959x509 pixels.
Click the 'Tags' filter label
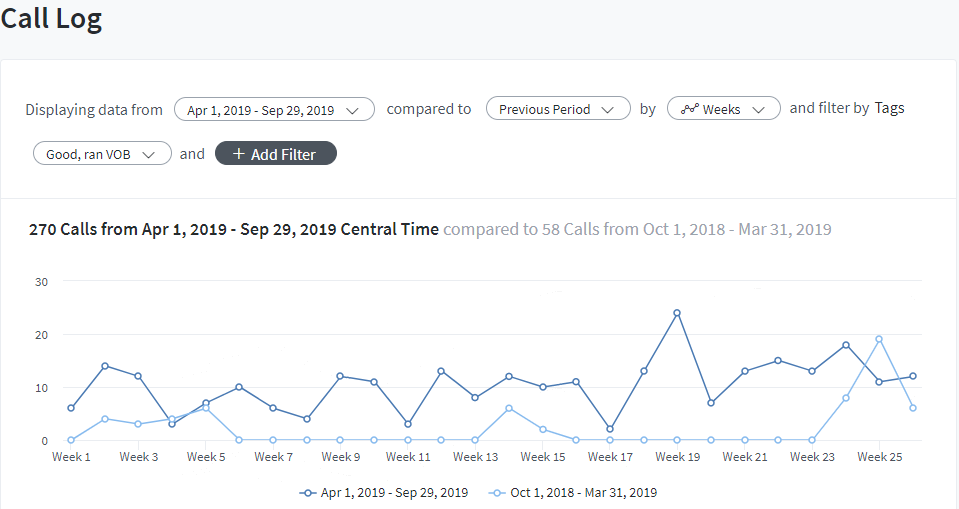pos(889,108)
